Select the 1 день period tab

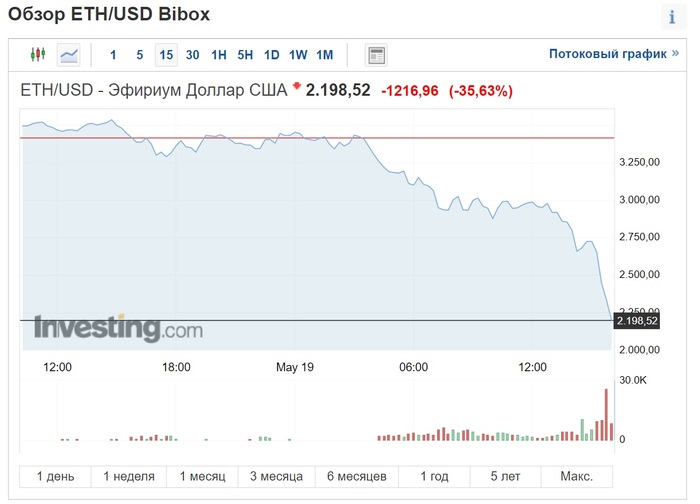(55, 475)
